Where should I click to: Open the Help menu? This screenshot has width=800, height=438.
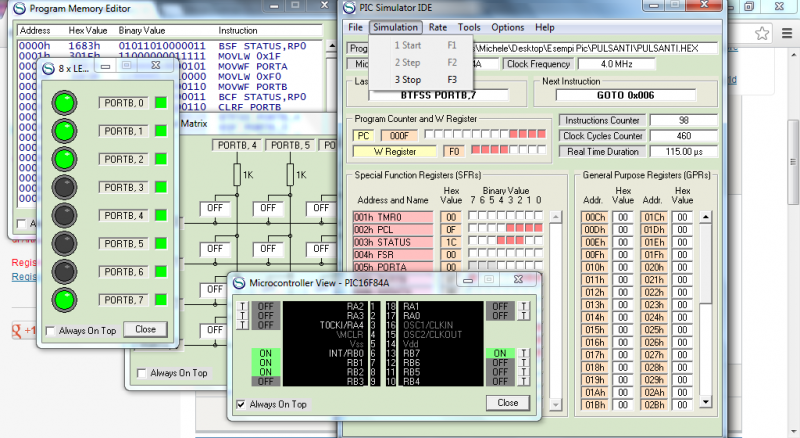pos(545,28)
